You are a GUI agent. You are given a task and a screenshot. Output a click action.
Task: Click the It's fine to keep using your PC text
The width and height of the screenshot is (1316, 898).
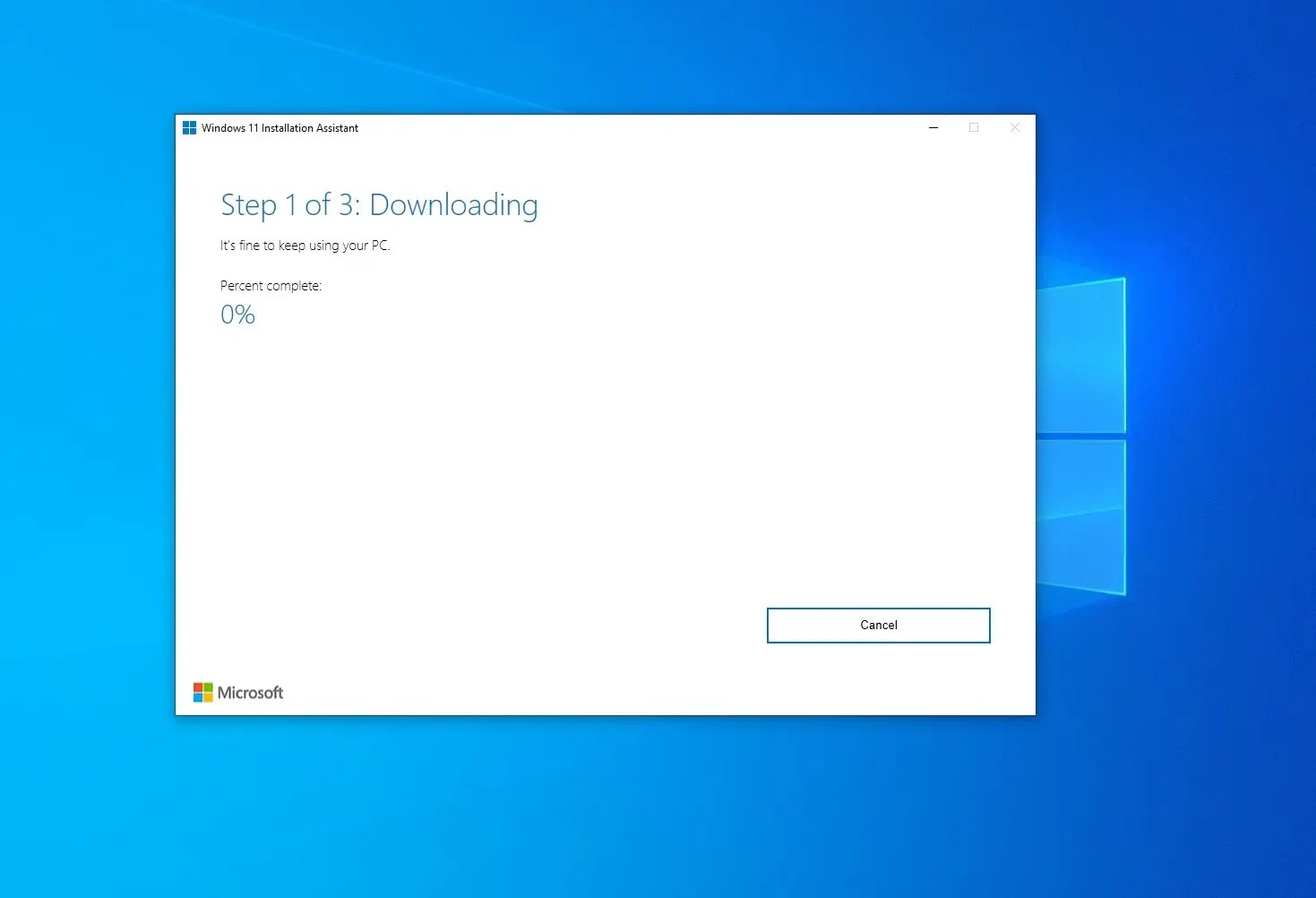tap(305, 245)
